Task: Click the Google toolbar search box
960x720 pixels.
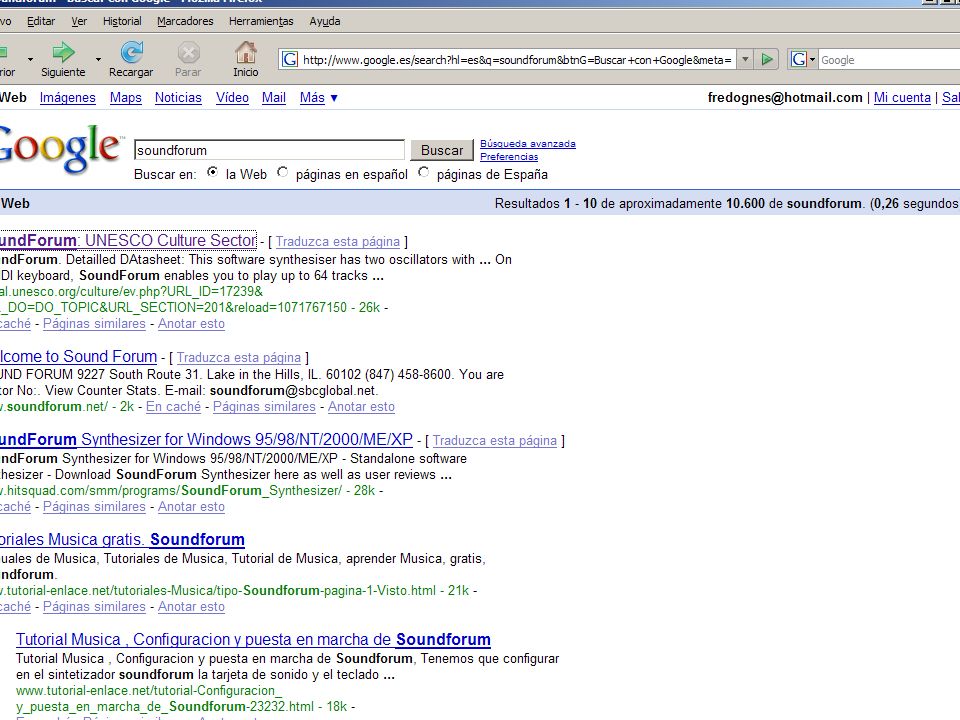Action: (x=889, y=59)
